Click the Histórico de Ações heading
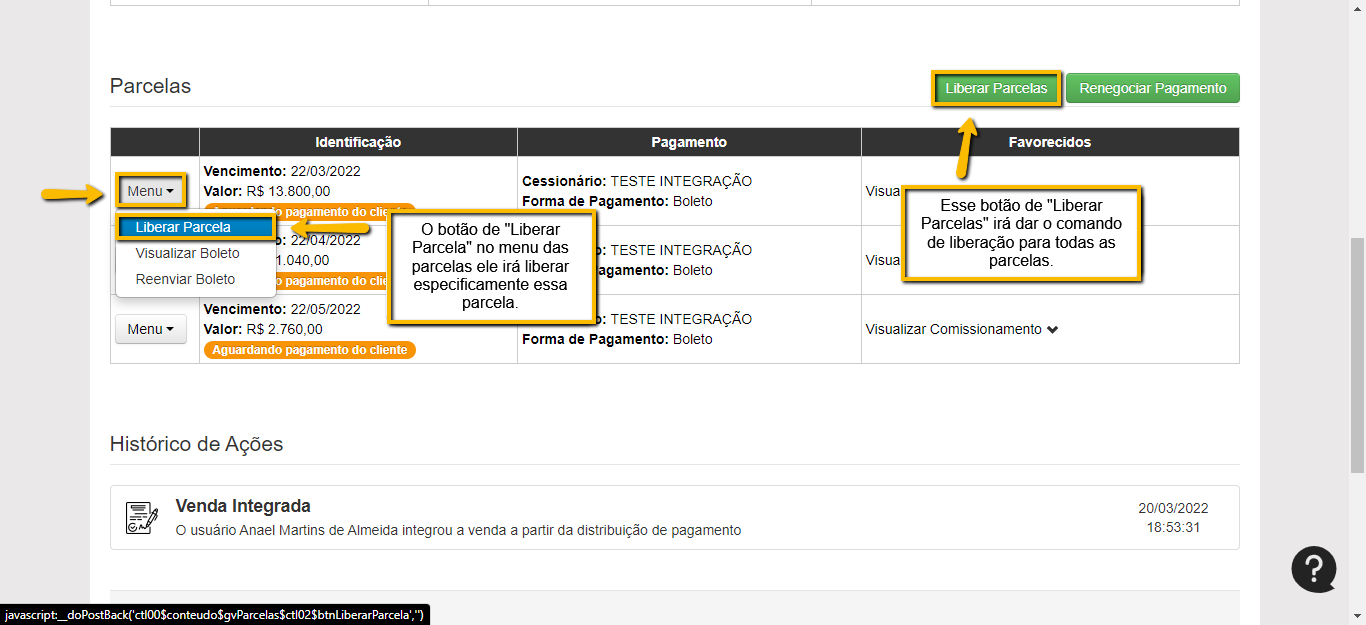Screen dimensions: 1366x625 coord(196,444)
